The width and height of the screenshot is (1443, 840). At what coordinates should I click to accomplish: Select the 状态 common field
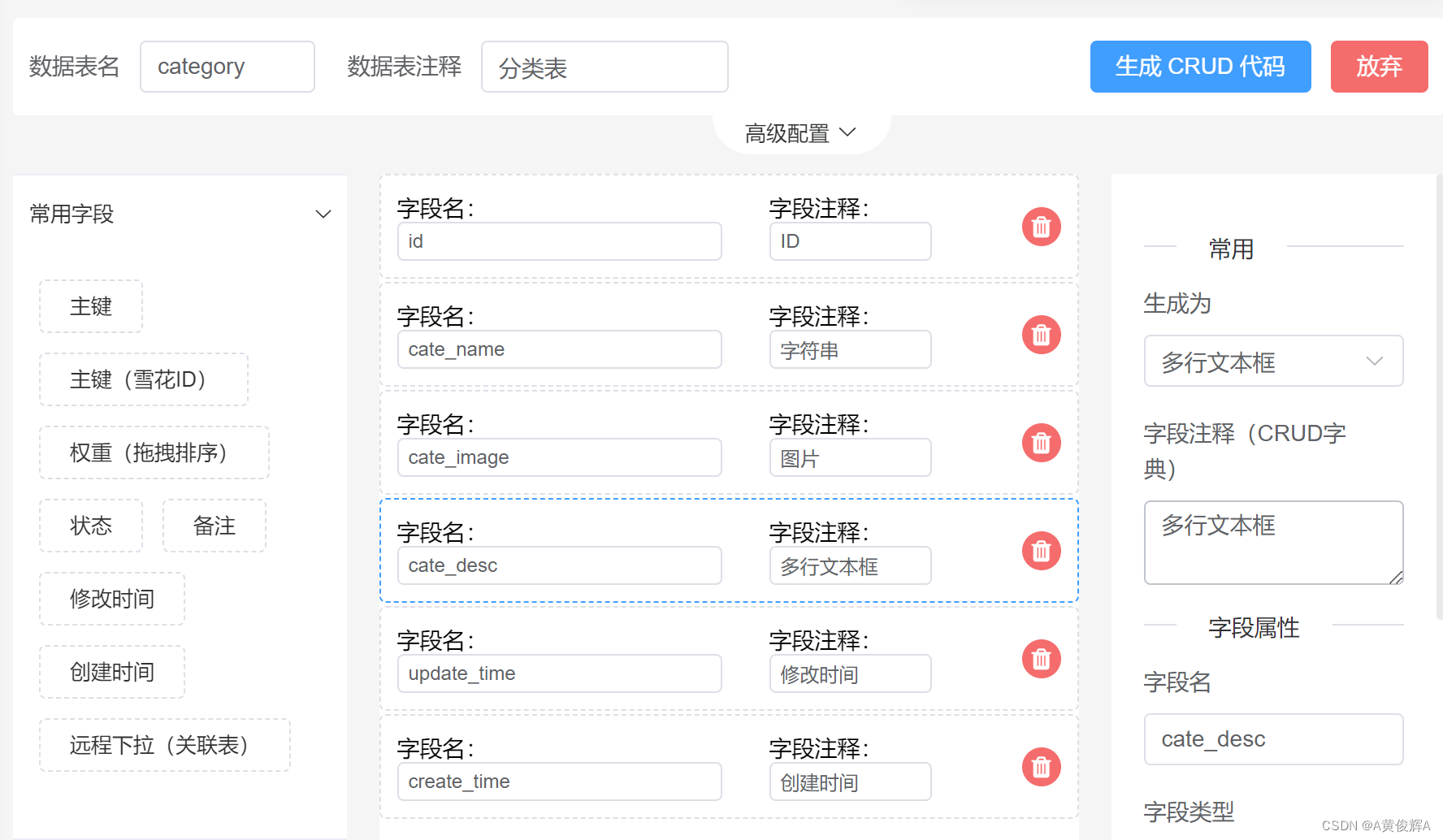[x=91, y=526]
